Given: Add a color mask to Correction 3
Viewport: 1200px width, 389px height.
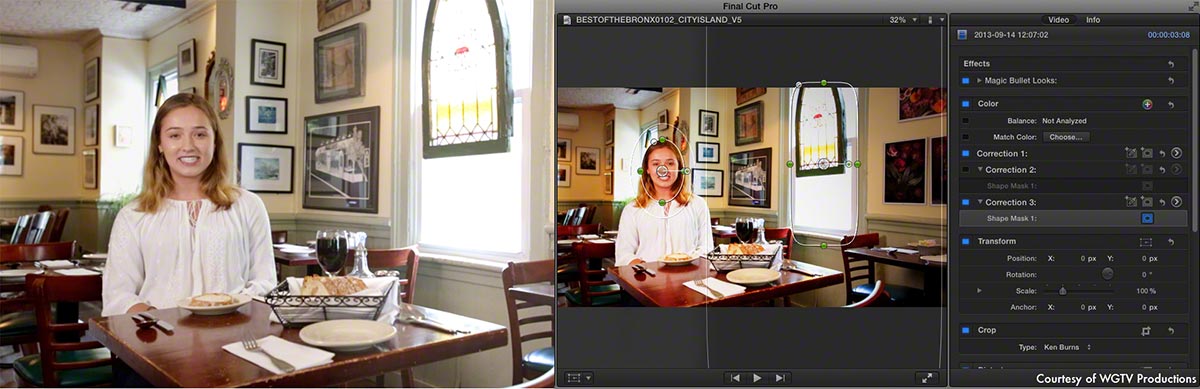Looking at the screenshot, I should 1132,202.
